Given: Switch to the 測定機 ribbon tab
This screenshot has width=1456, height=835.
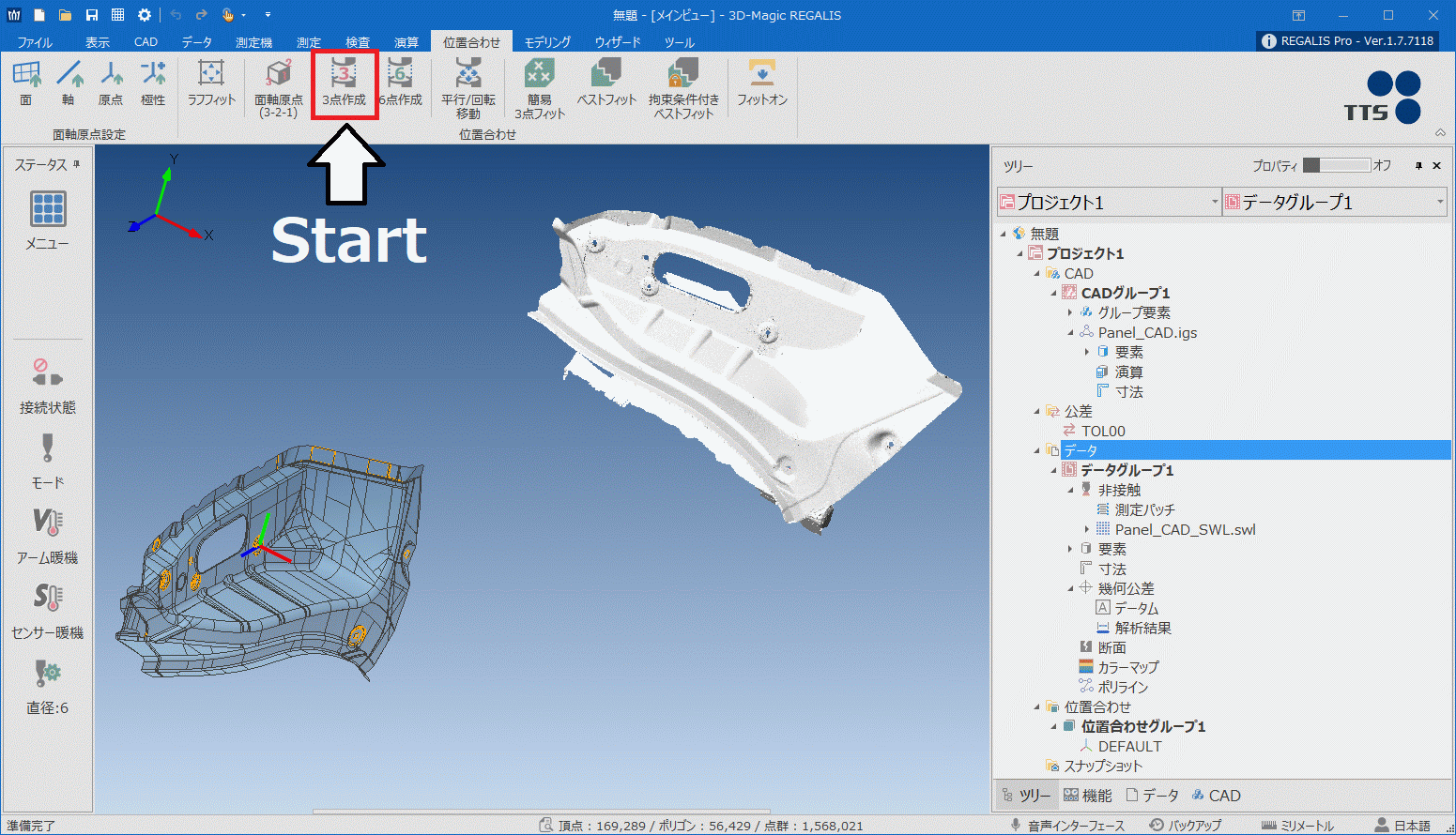Looking at the screenshot, I should point(253,42).
